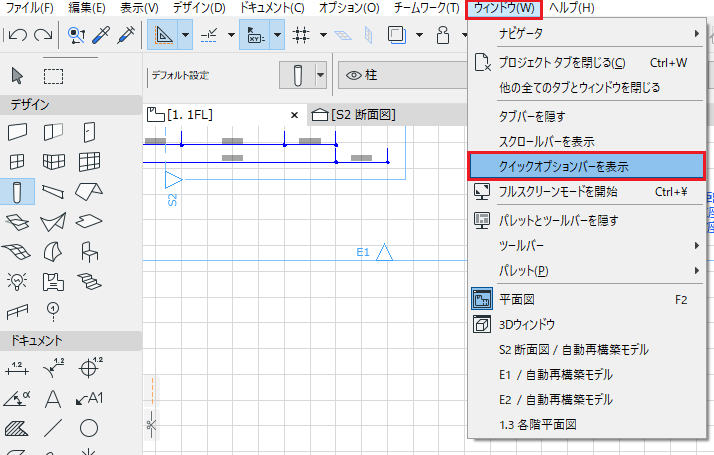The image size is (714, 455).
Task: Open the Trace dropdown arrow
Action: (419, 35)
